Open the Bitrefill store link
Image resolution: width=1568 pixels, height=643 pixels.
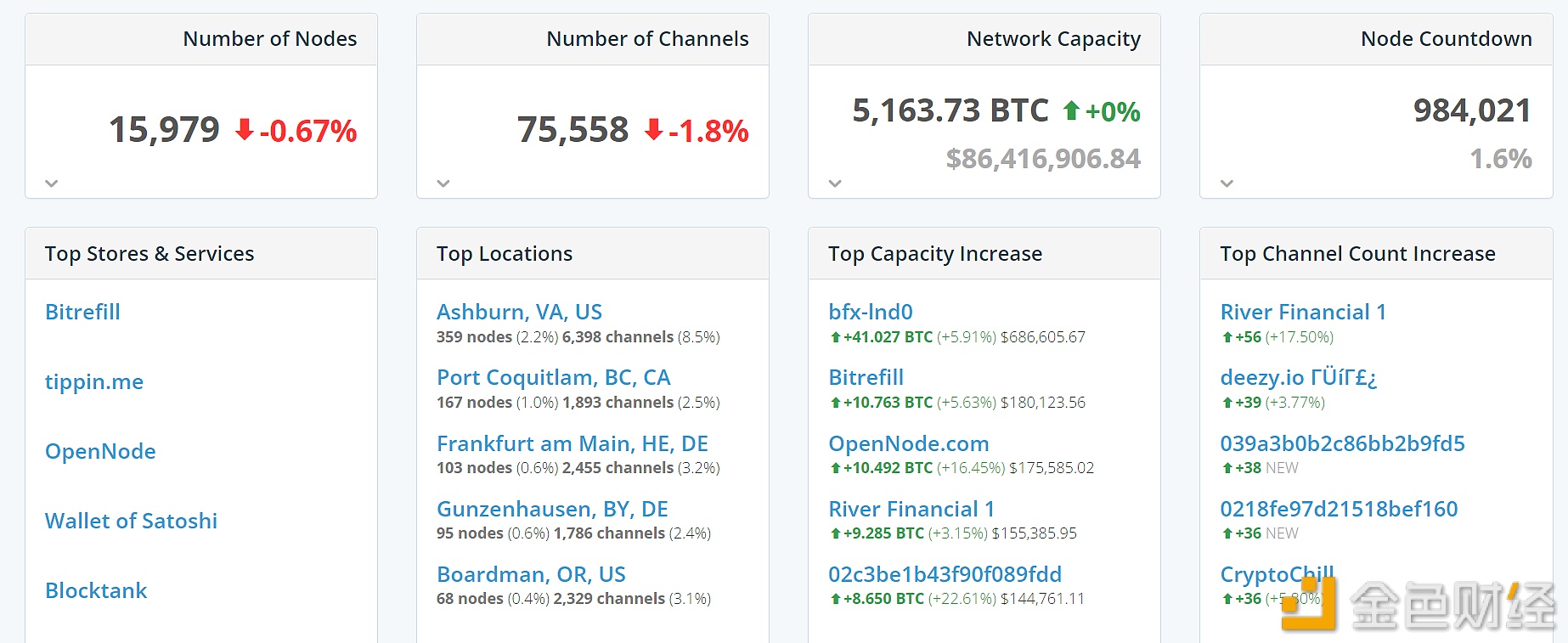[82, 312]
